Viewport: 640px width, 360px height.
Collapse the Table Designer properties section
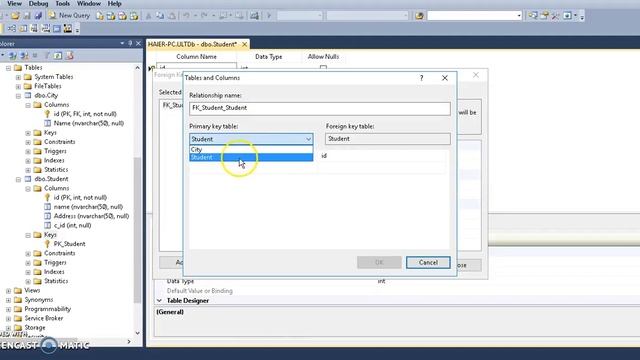point(159,300)
